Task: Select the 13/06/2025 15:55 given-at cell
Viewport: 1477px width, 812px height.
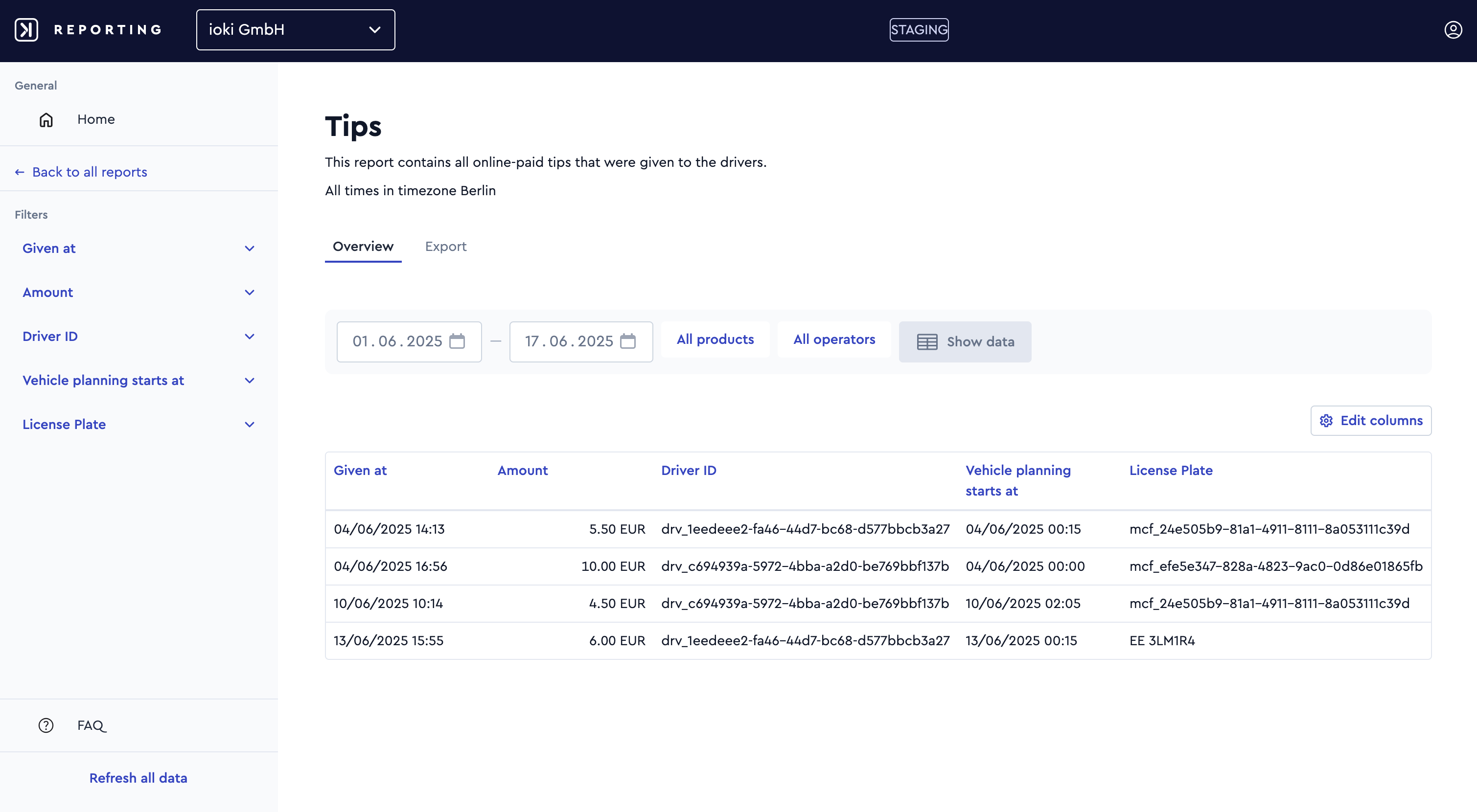Action: [x=389, y=641]
